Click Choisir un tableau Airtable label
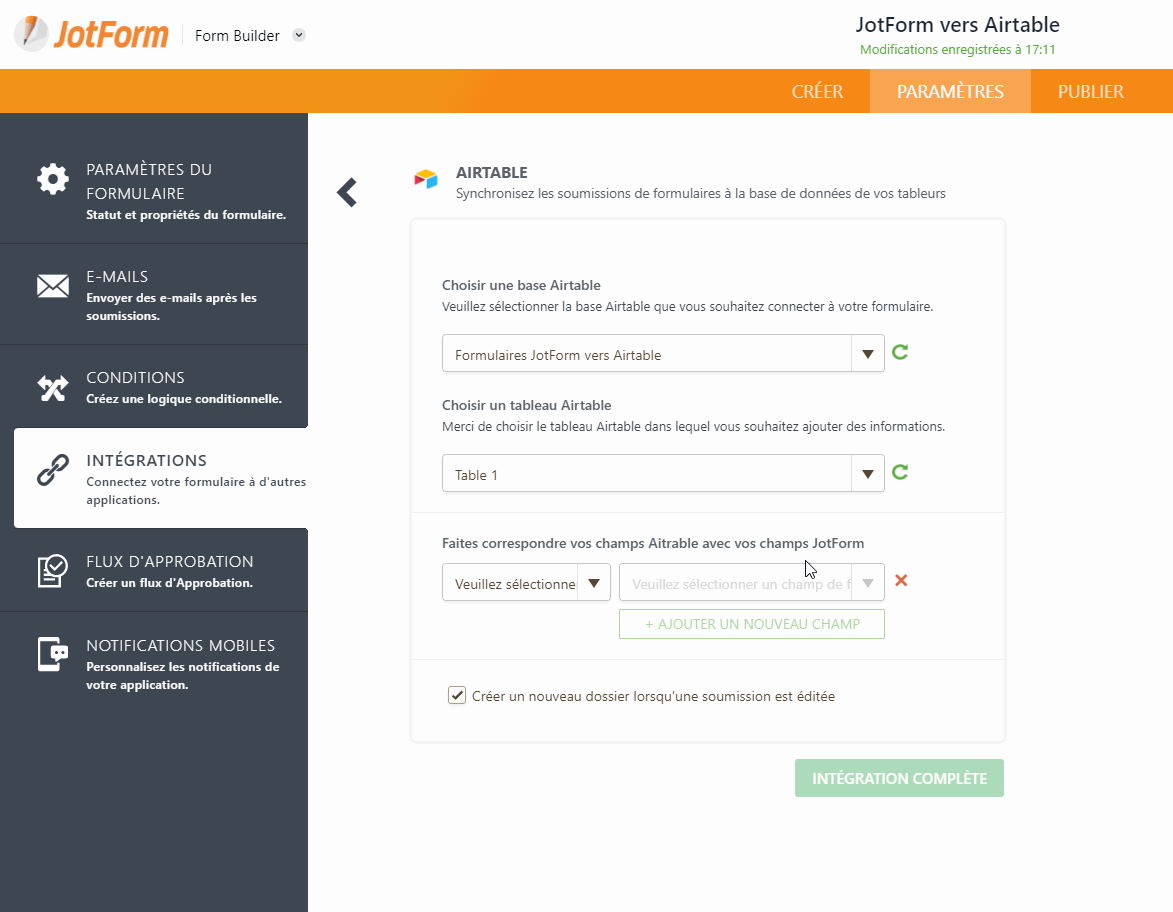 click(x=527, y=405)
